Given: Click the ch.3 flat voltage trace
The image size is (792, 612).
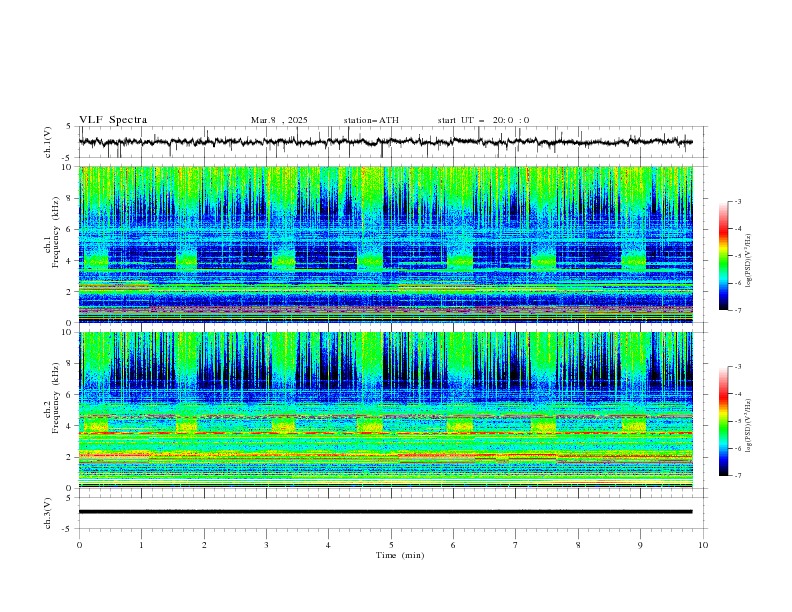Looking at the screenshot, I should tap(385, 512).
